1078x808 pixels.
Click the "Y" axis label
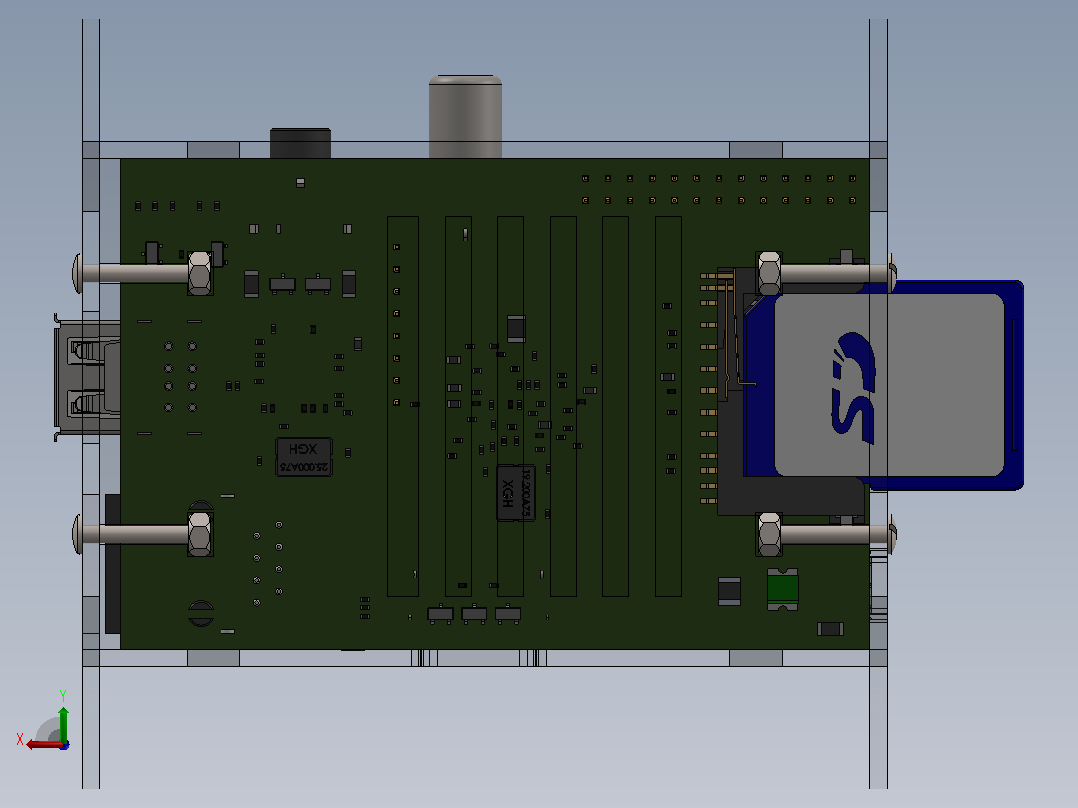click(63, 696)
